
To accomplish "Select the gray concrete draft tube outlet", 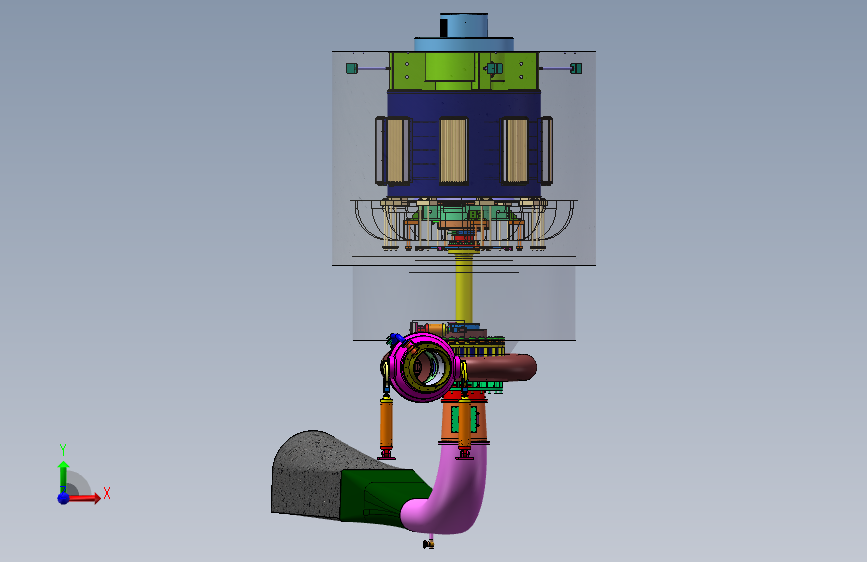I will 307,476.
